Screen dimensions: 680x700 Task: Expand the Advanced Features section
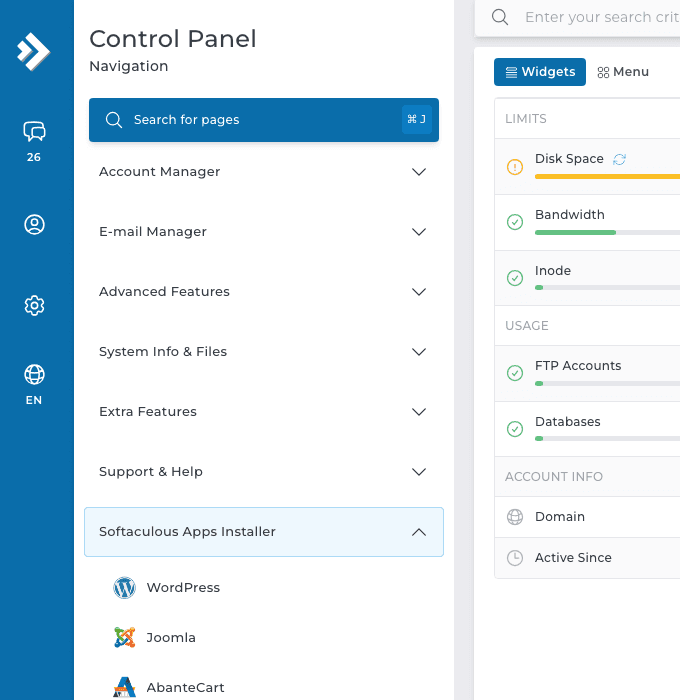tap(263, 292)
